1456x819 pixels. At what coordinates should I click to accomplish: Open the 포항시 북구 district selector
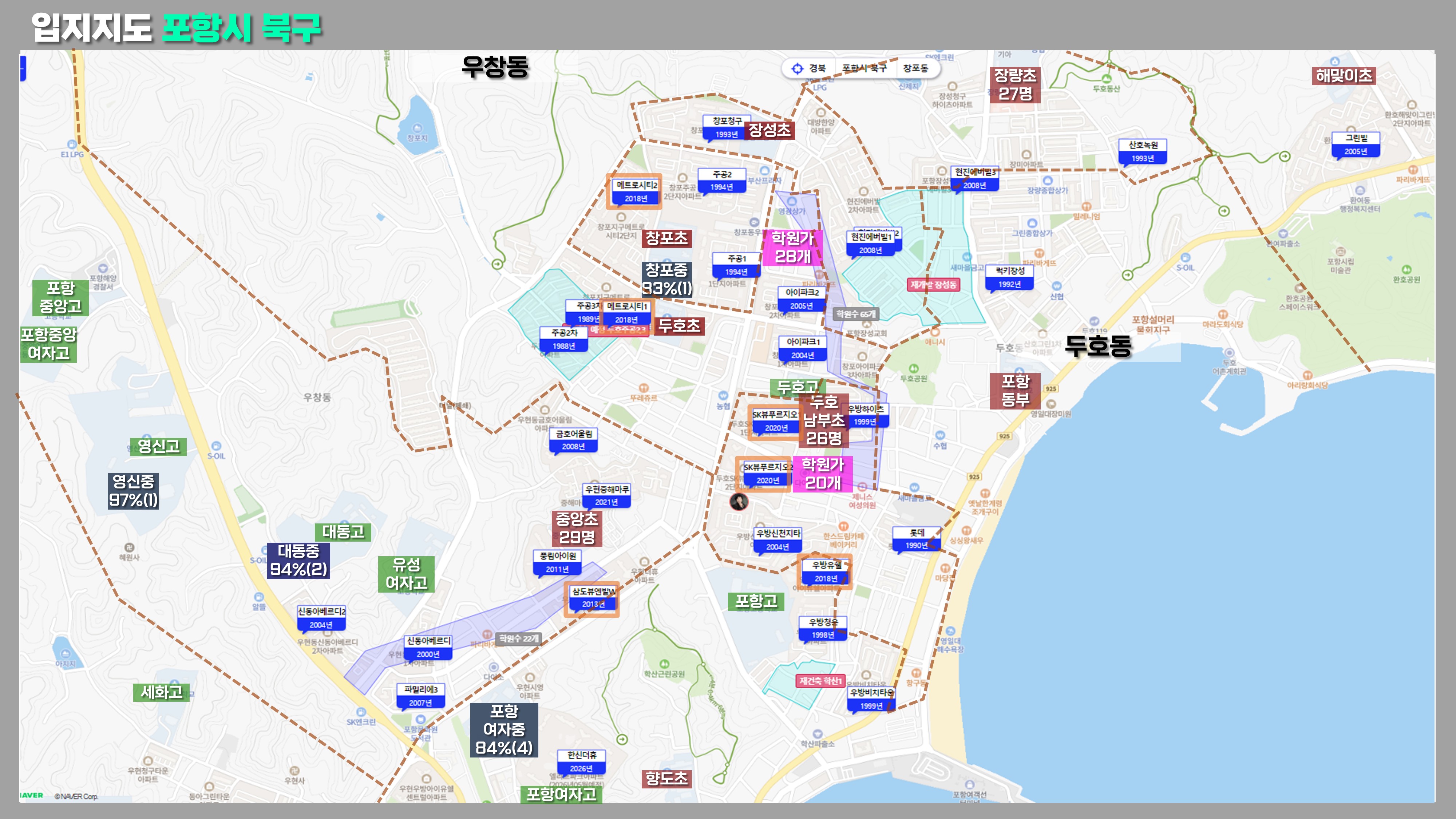tap(864, 68)
